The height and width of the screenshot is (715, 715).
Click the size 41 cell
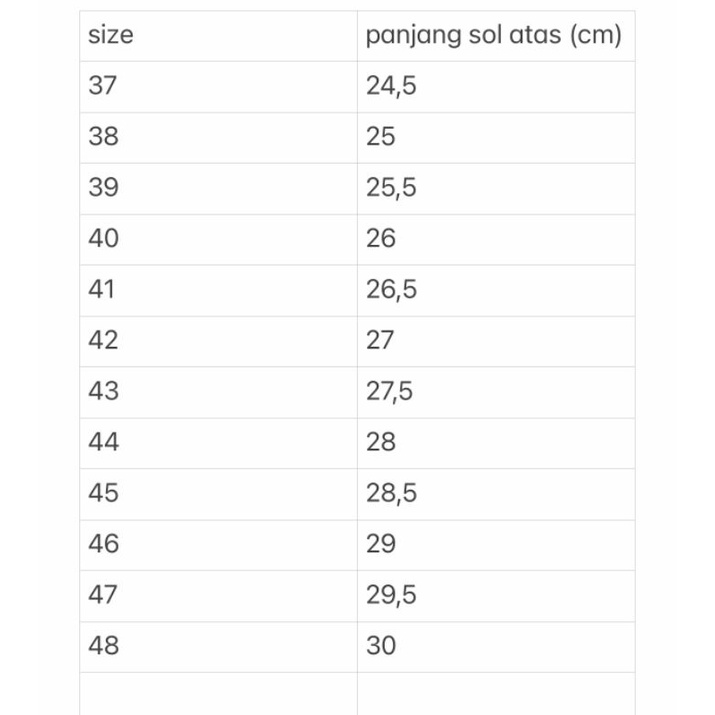pyautogui.click(x=102, y=290)
